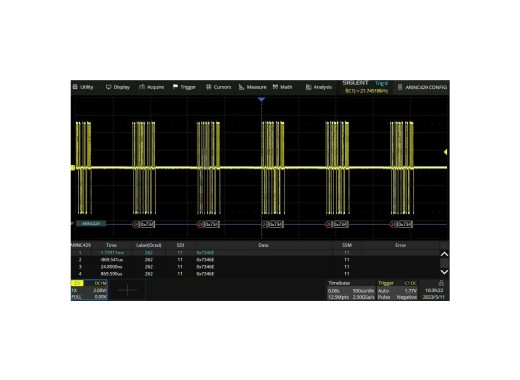Click the FULL bandwidth setting
Viewport: 520px width, 380px height.
(x=76, y=297)
